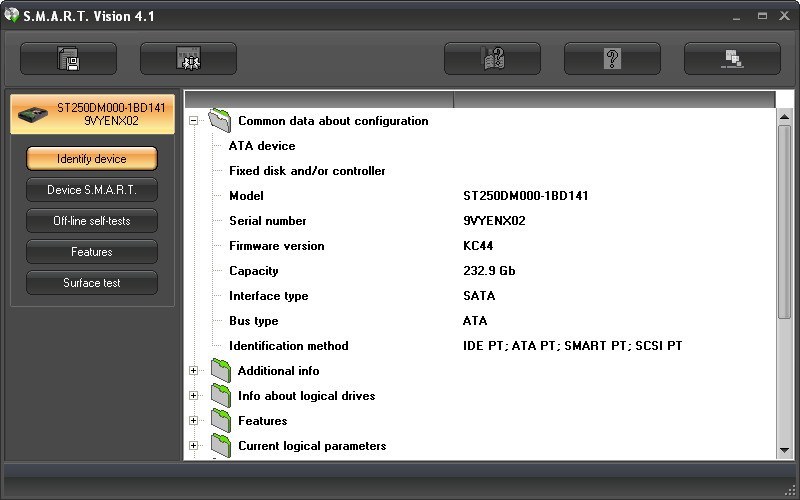Image resolution: width=800 pixels, height=500 pixels.
Task: Select the Serial number row
Action: pos(268,221)
